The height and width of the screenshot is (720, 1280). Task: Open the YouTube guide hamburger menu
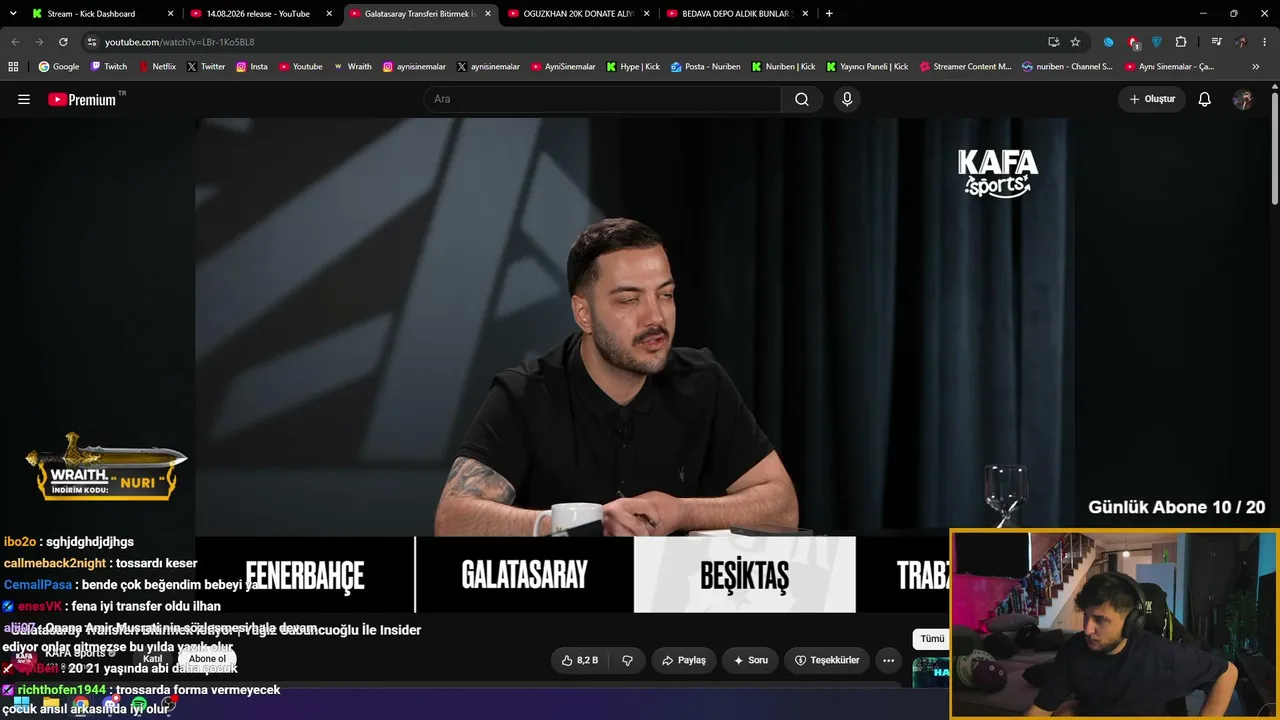[24, 99]
